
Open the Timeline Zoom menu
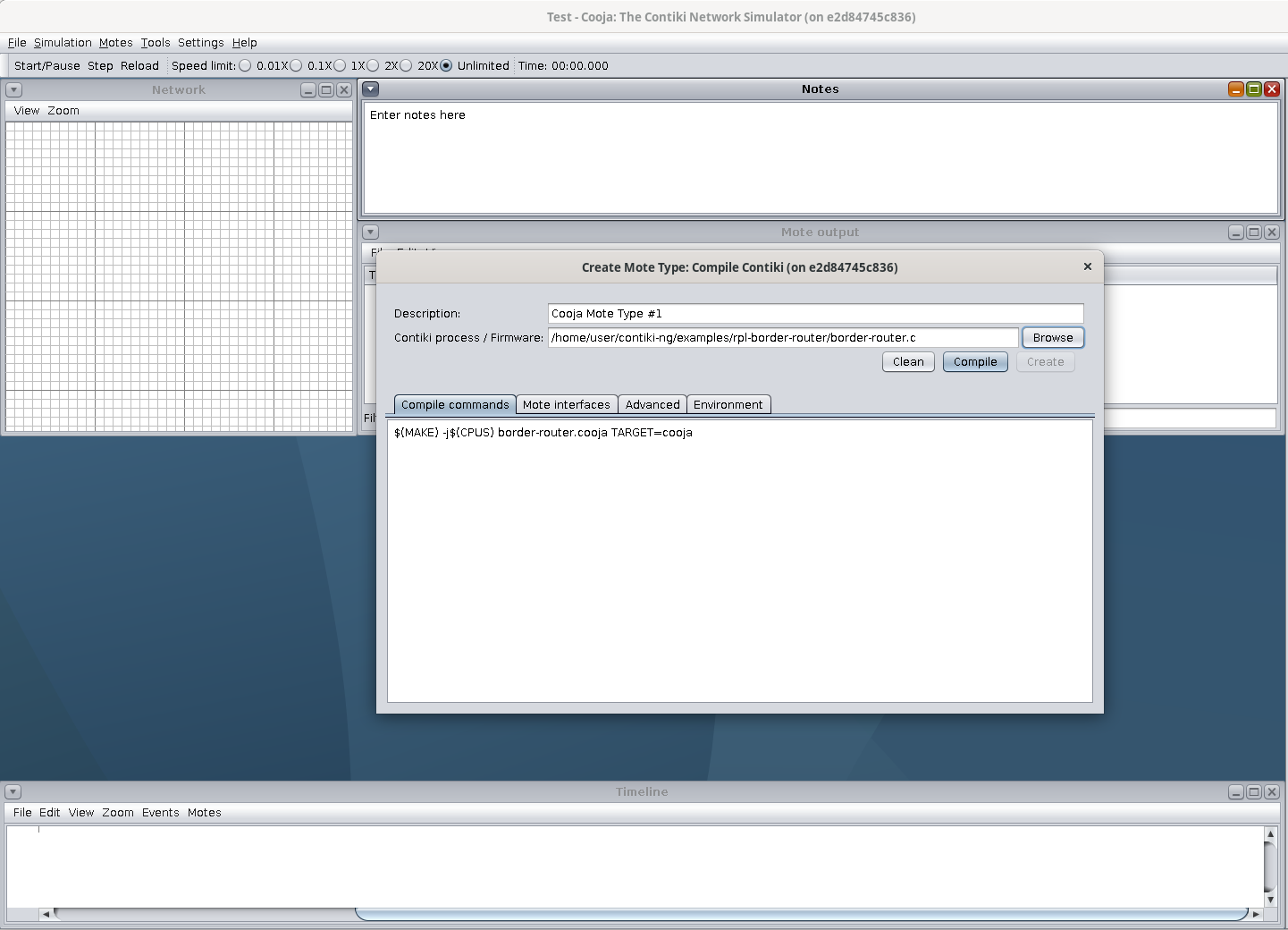coord(118,813)
